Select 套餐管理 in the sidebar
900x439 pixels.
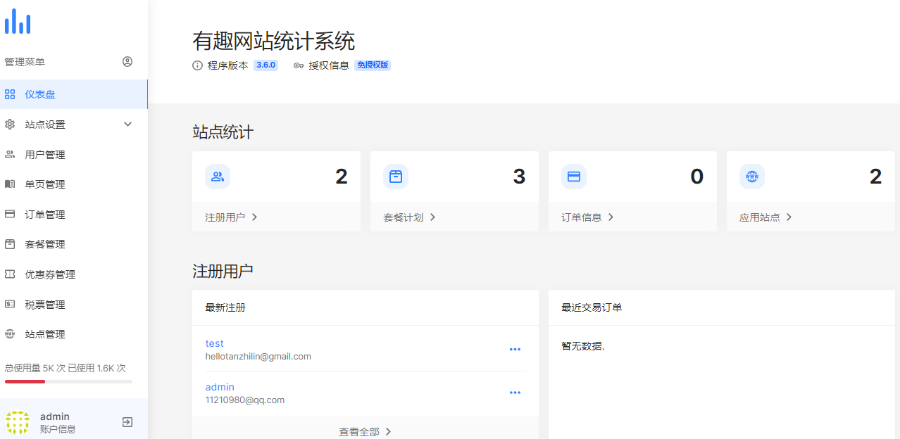73,244
